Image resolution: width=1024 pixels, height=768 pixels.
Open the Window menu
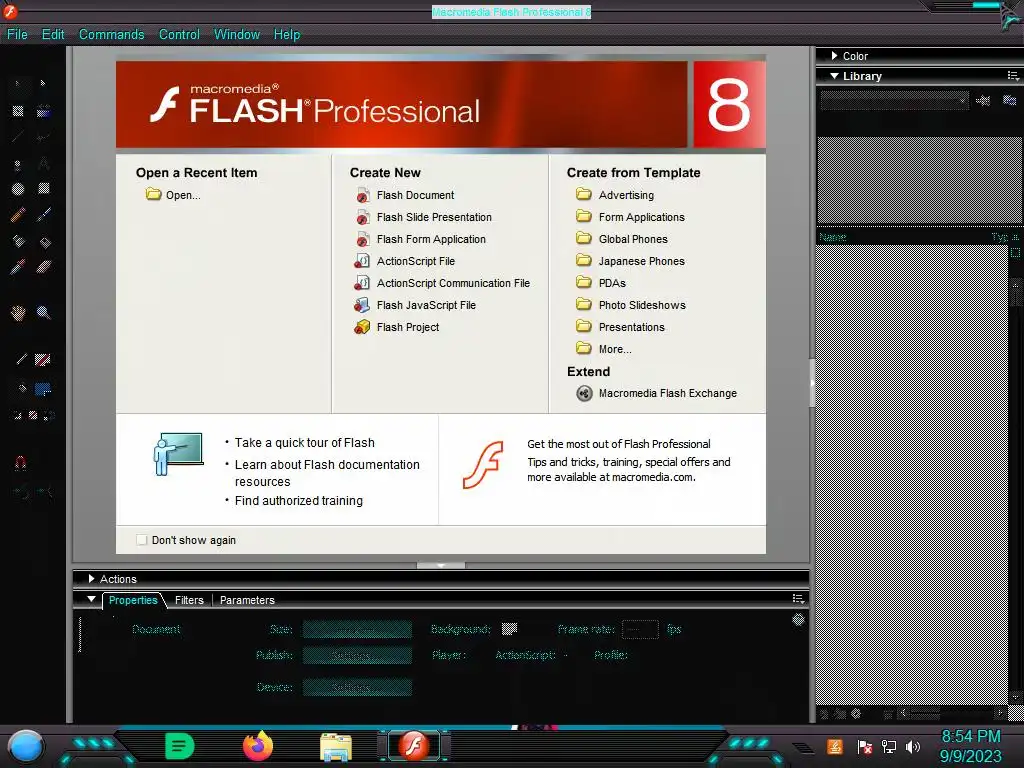237,34
